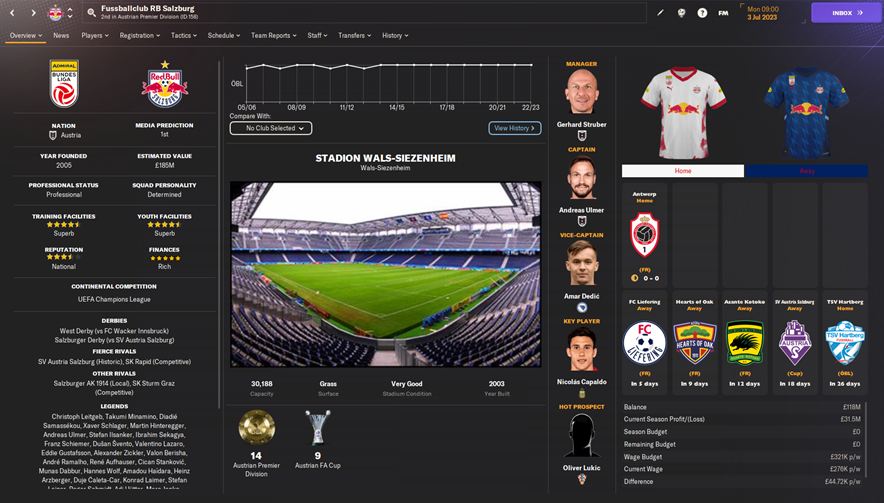Click the pencil edit icon
884x503 pixels.
pyautogui.click(x=660, y=12)
